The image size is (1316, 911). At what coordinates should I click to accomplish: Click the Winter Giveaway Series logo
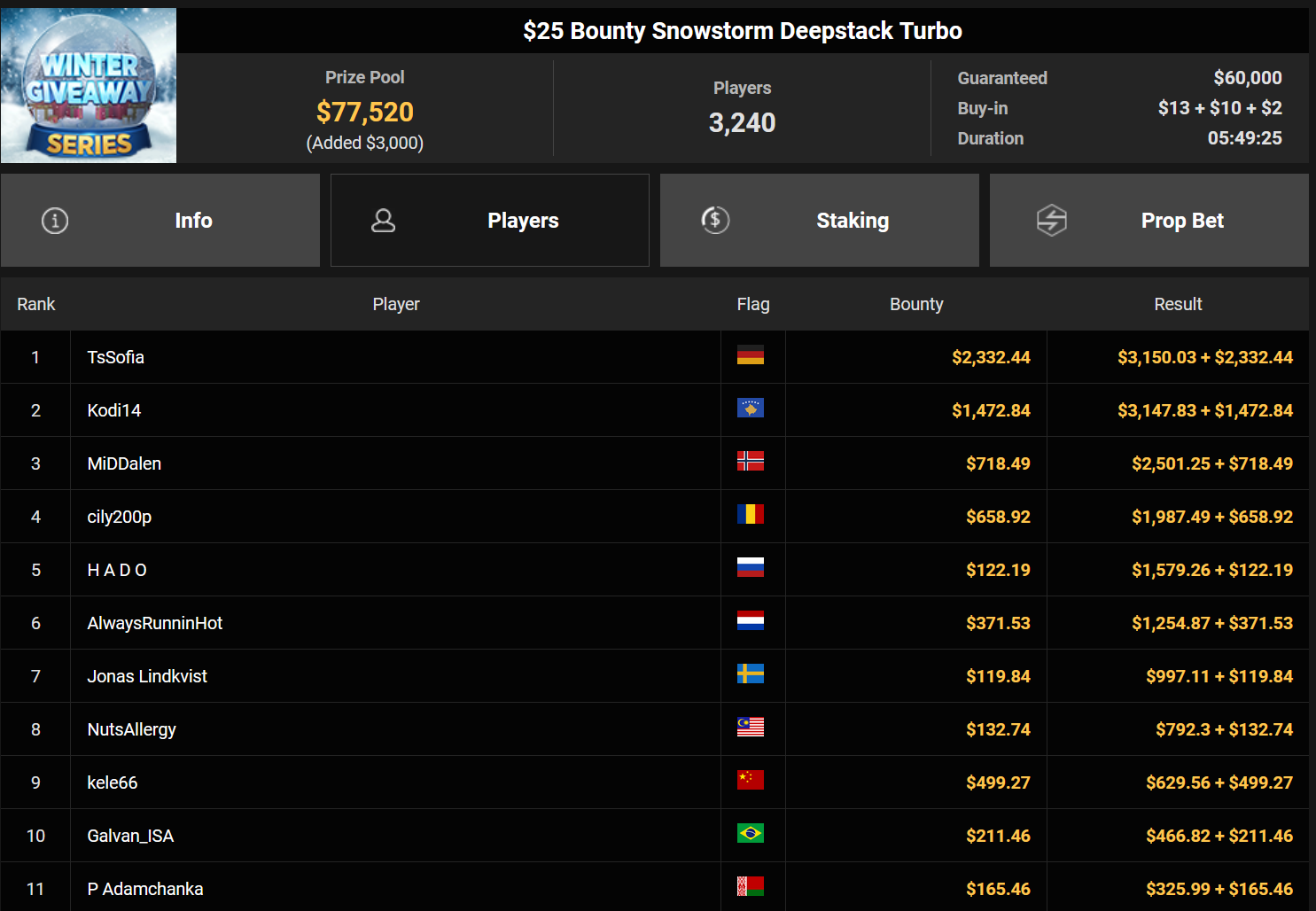(x=89, y=86)
